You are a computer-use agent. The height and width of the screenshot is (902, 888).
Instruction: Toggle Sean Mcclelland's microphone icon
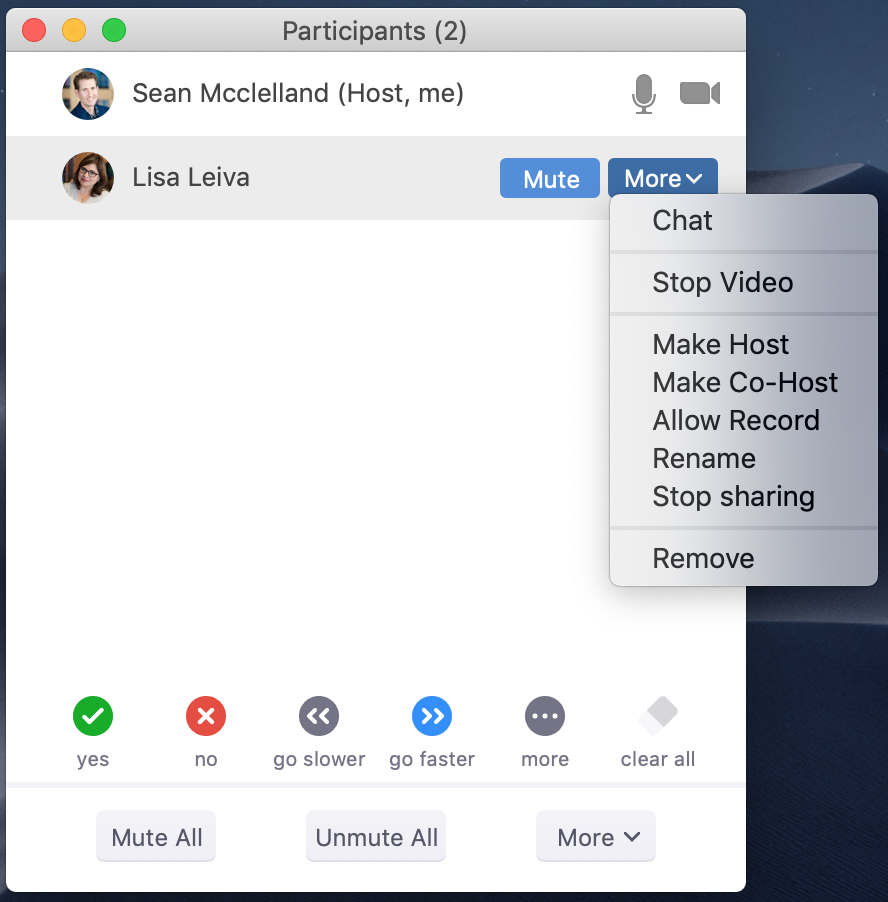[644, 94]
